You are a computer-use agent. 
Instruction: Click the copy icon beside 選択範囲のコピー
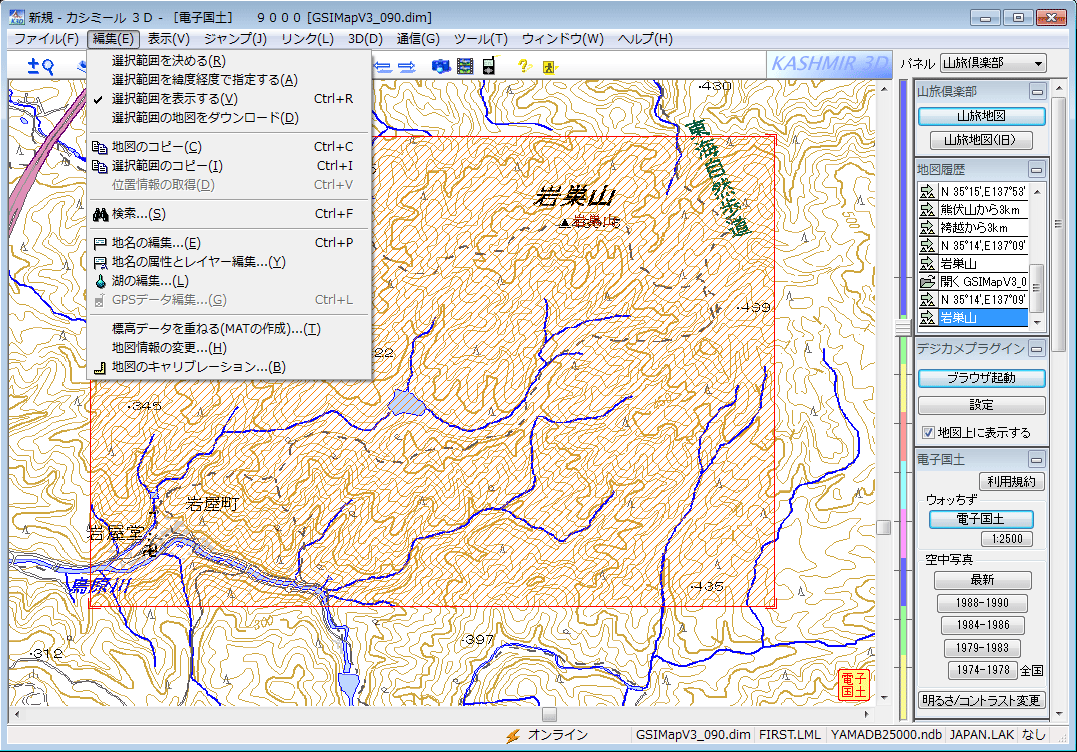[100, 166]
